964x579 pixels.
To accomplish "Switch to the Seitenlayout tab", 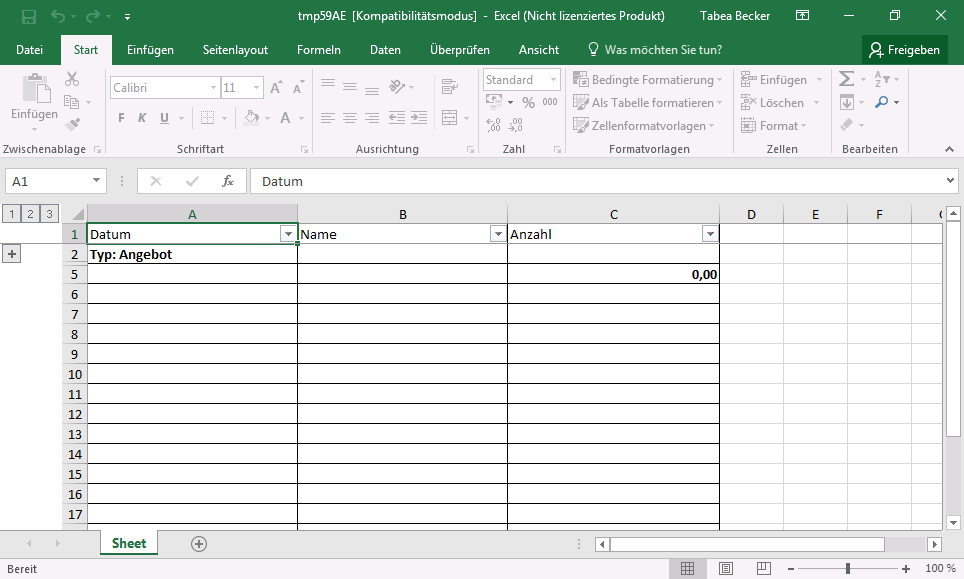I will tap(235, 50).
